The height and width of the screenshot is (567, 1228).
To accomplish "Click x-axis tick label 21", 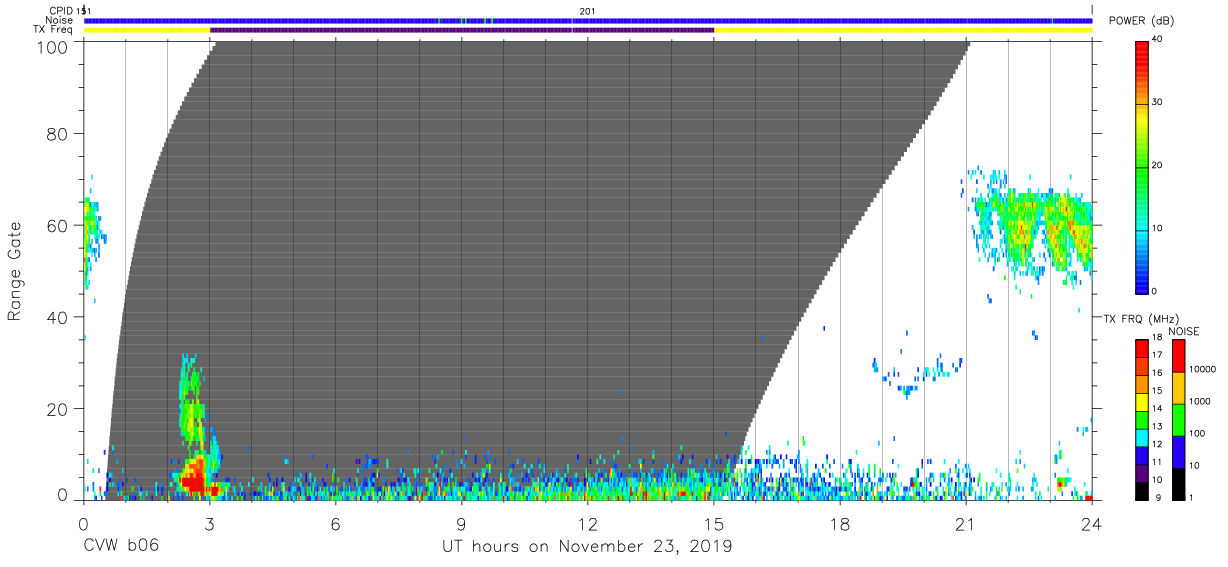I will (966, 524).
